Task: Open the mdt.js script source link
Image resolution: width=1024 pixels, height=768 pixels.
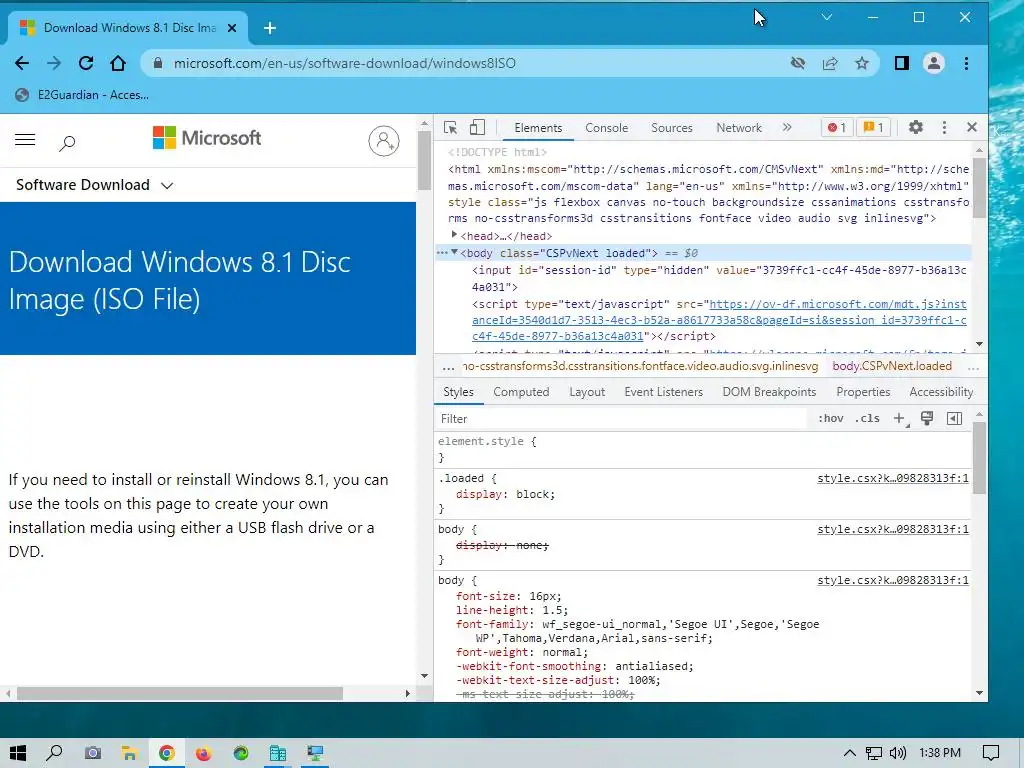Action: coord(719,320)
